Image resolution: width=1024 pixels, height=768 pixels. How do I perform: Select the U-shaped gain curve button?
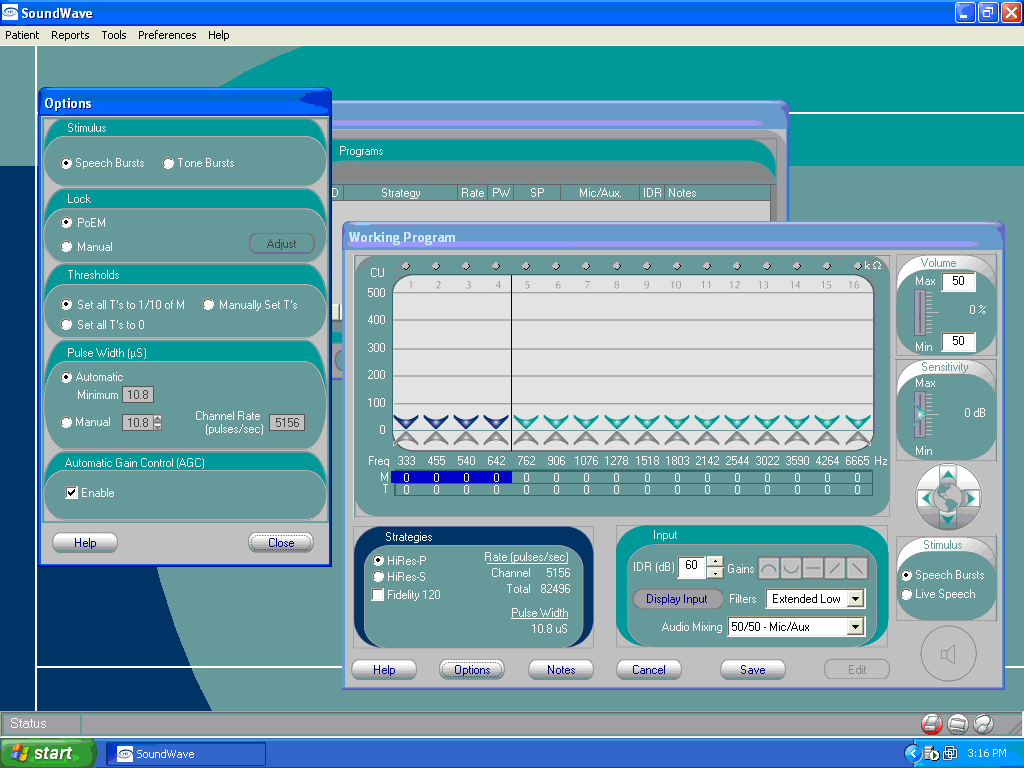pos(791,568)
